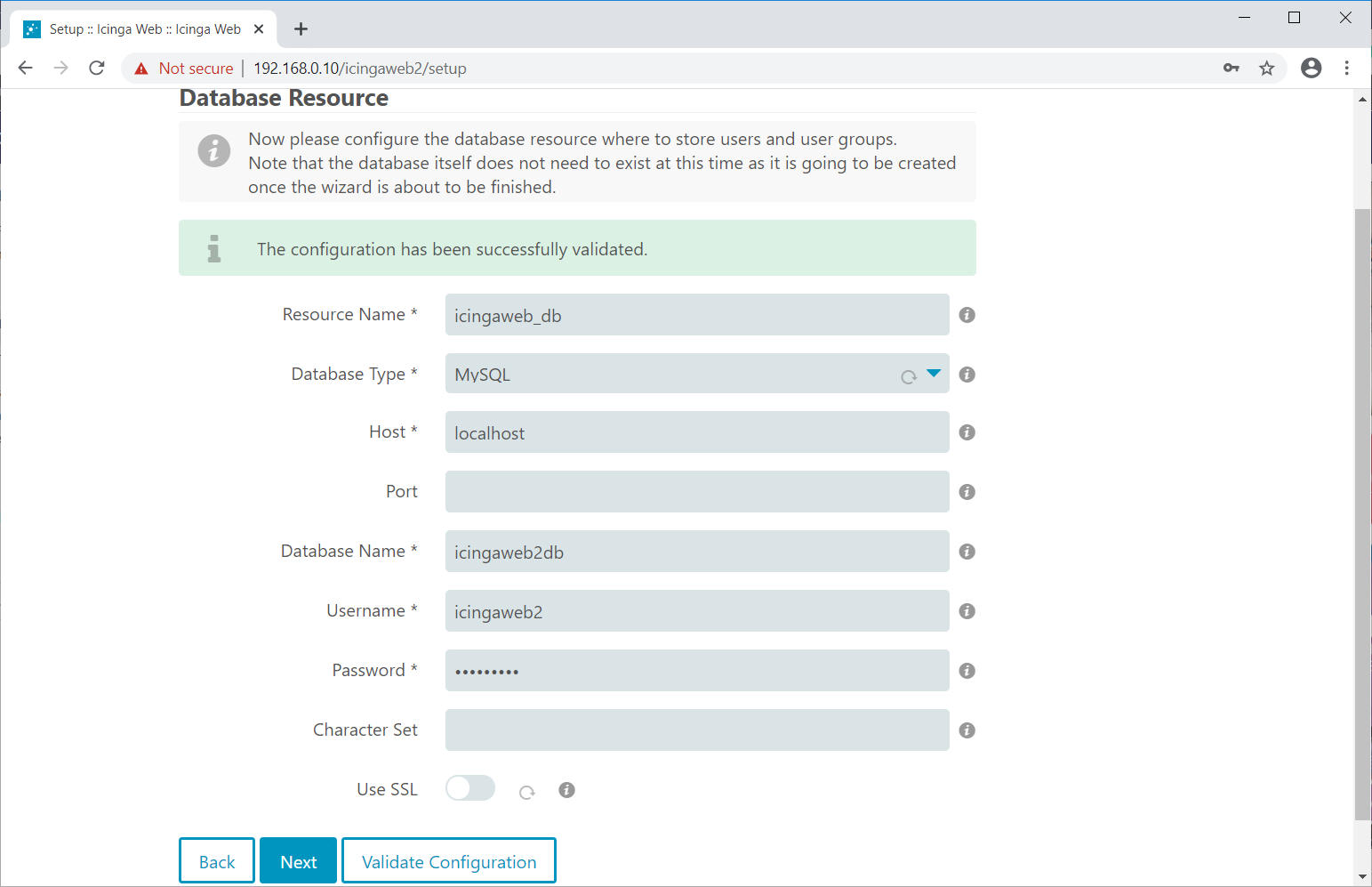Image resolution: width=1372 pixels, height=887 pixels.
Task: Click the page vertical scrollbar thumb
Action: click(x=1362, y=514)
